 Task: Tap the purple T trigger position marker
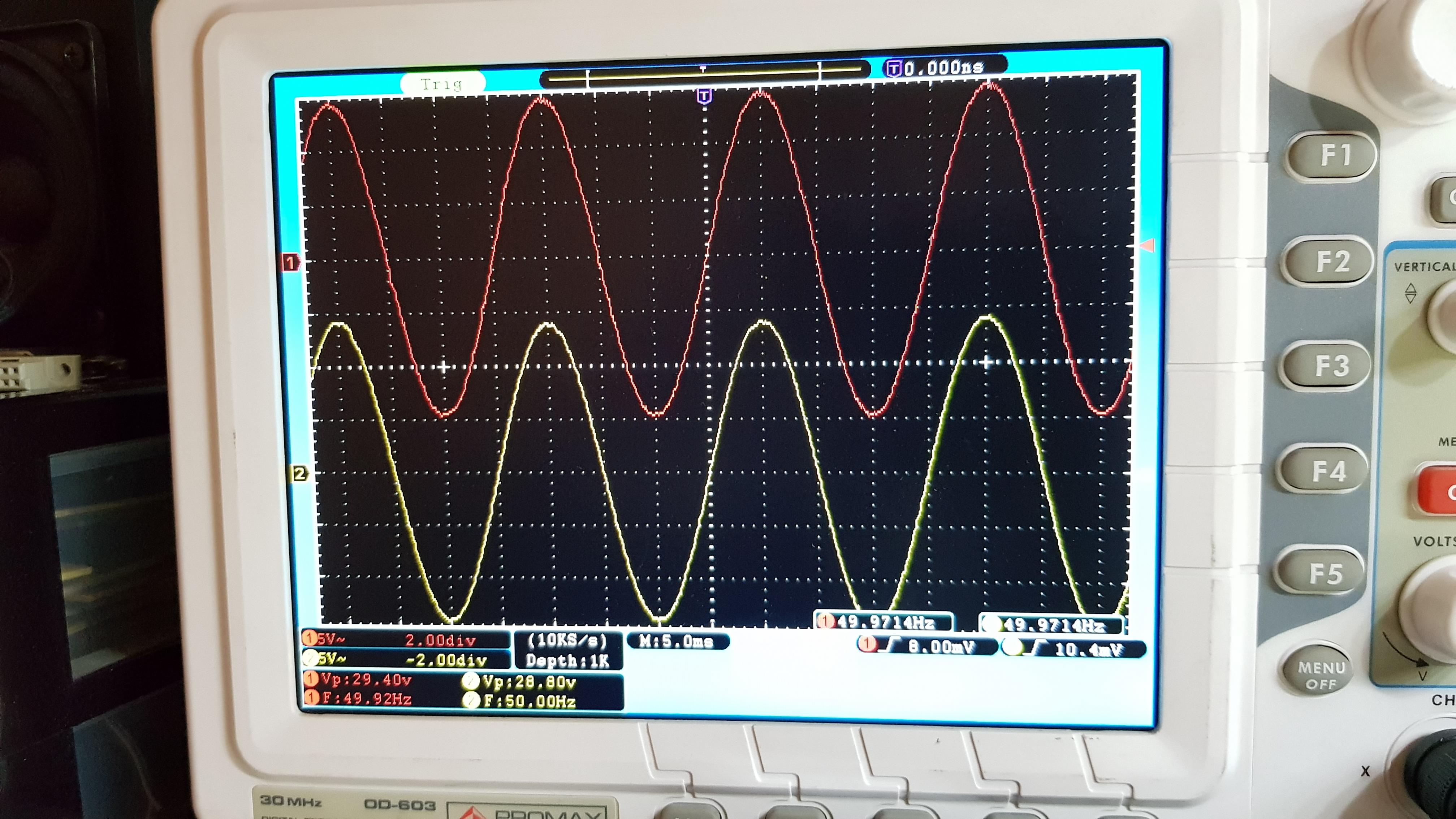pos(704,96)
